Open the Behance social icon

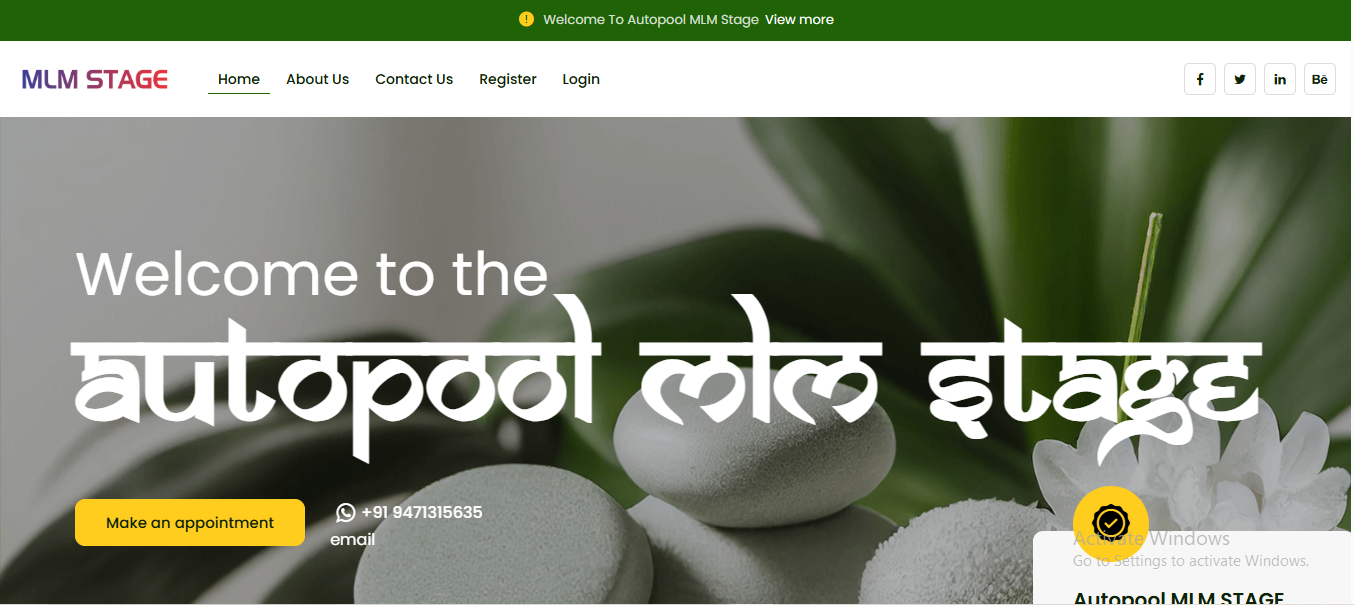tap(1319, 79)
